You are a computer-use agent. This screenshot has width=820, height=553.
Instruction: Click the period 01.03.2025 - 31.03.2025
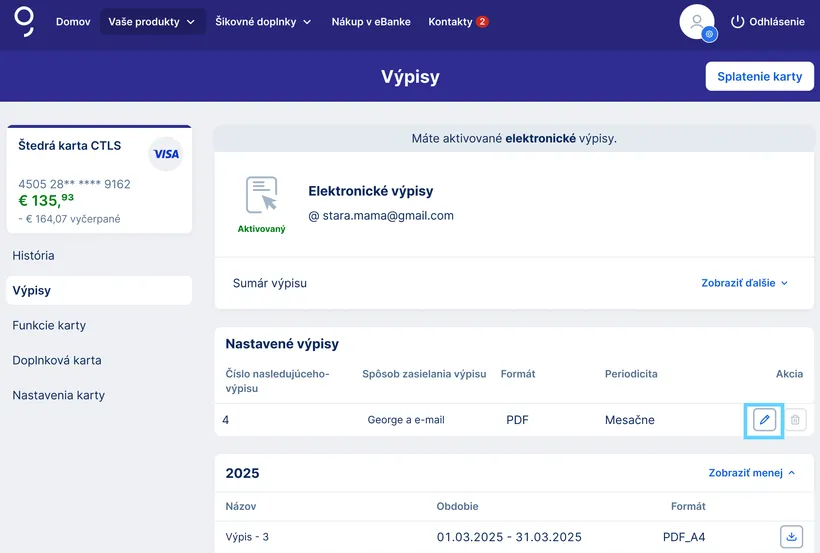509,537
